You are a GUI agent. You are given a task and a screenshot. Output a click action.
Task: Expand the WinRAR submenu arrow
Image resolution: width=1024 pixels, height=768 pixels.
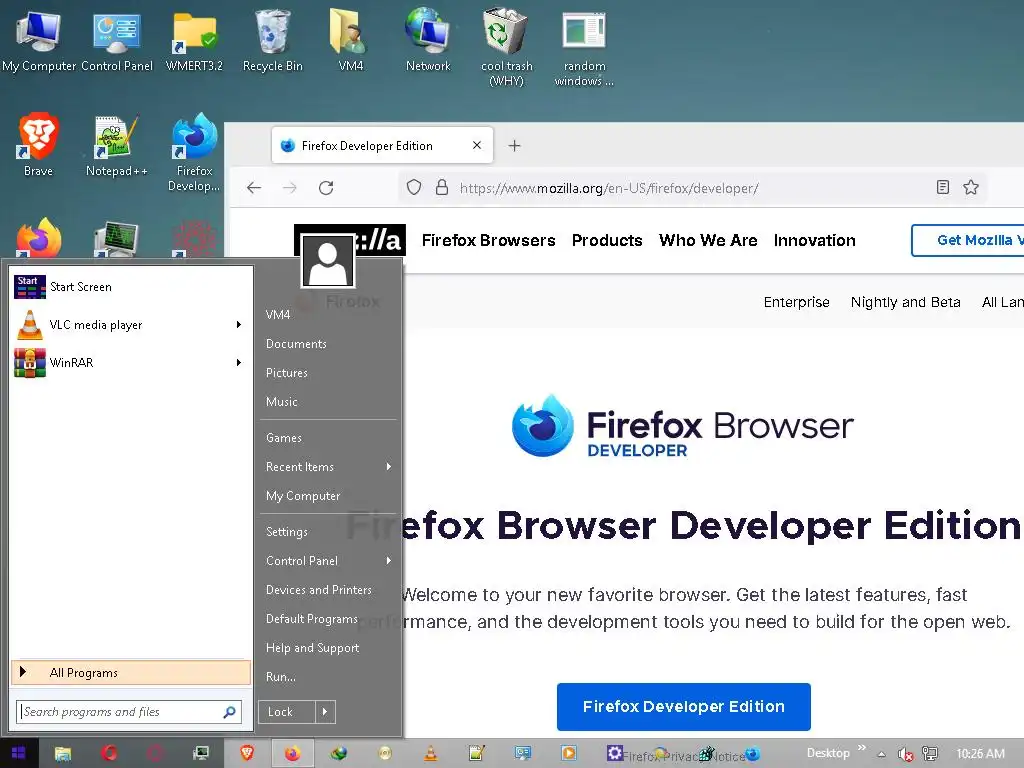click(239, 362)
